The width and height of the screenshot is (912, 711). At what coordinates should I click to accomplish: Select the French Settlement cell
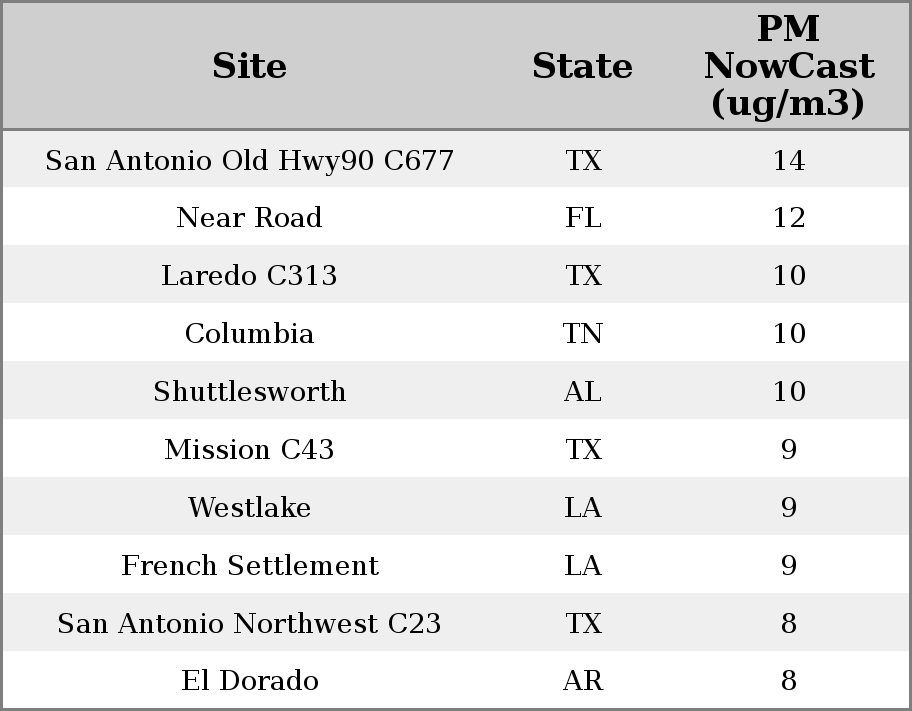(250, 565)
